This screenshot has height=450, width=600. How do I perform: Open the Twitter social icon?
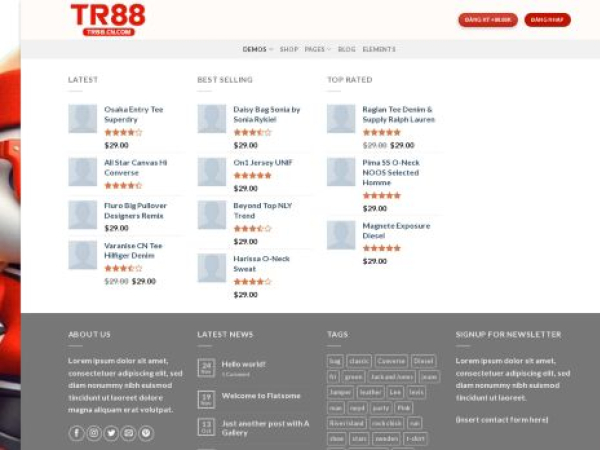tap(111, 433)
